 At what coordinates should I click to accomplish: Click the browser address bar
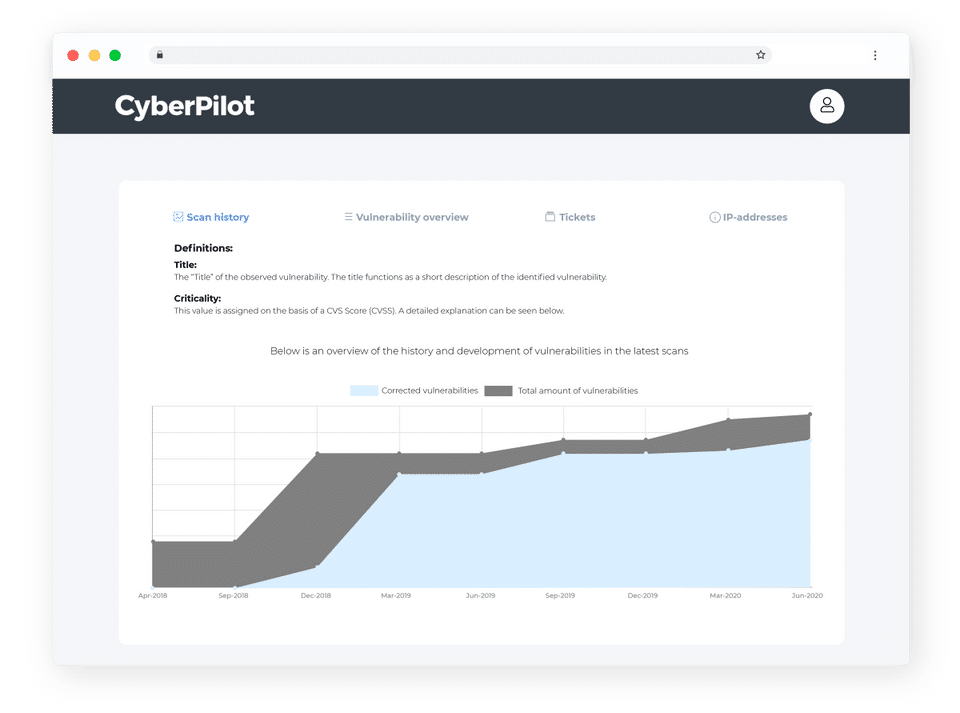(459, 55)
